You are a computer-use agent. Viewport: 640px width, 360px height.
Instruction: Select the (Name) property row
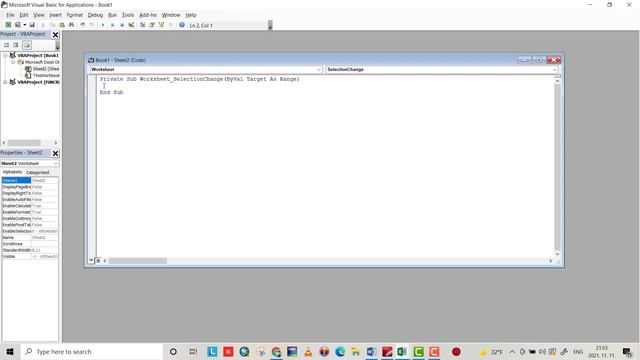(x=30, y=180)
